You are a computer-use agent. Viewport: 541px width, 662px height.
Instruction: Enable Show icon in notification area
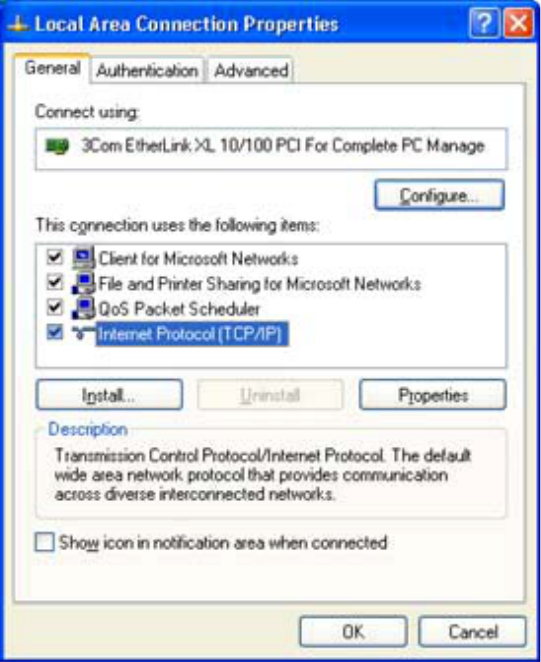pos(45,542)
